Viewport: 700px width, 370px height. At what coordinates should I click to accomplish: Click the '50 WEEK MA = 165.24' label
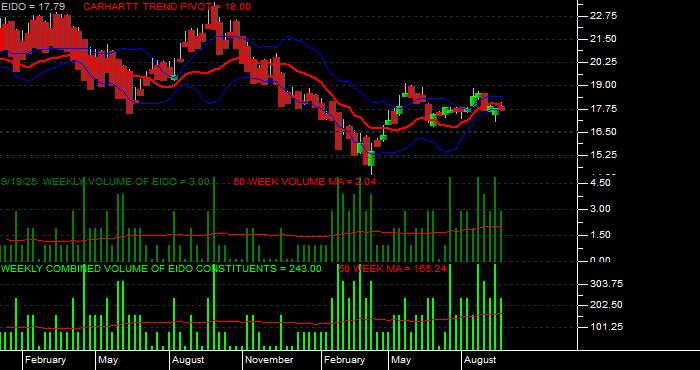(392, 269)
